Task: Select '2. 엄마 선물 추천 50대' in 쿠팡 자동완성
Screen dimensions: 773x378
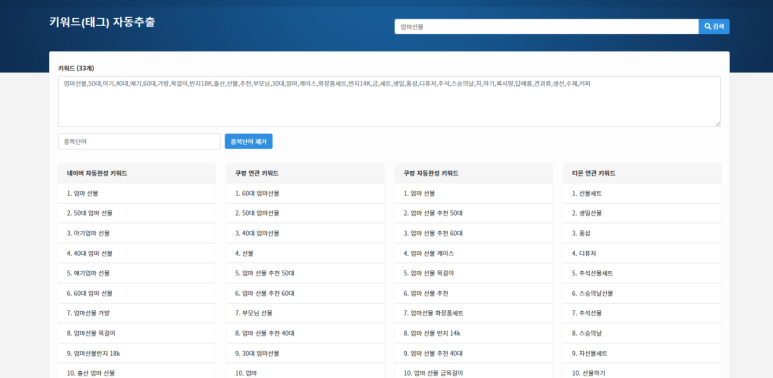Action: click(x=473, y=213)
